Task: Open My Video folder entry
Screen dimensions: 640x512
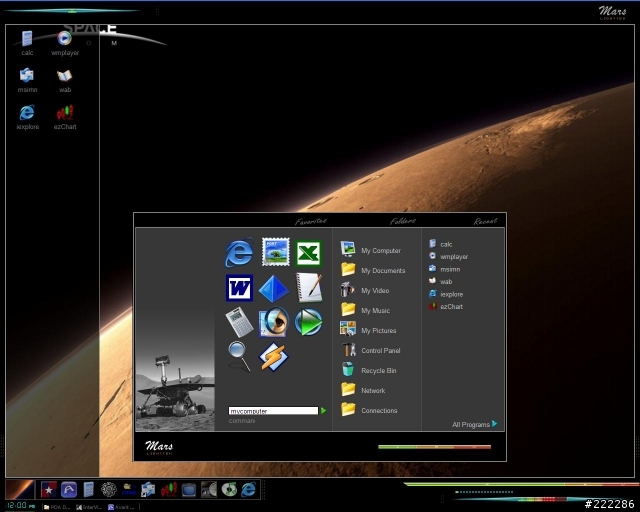Action: (365, 290)
